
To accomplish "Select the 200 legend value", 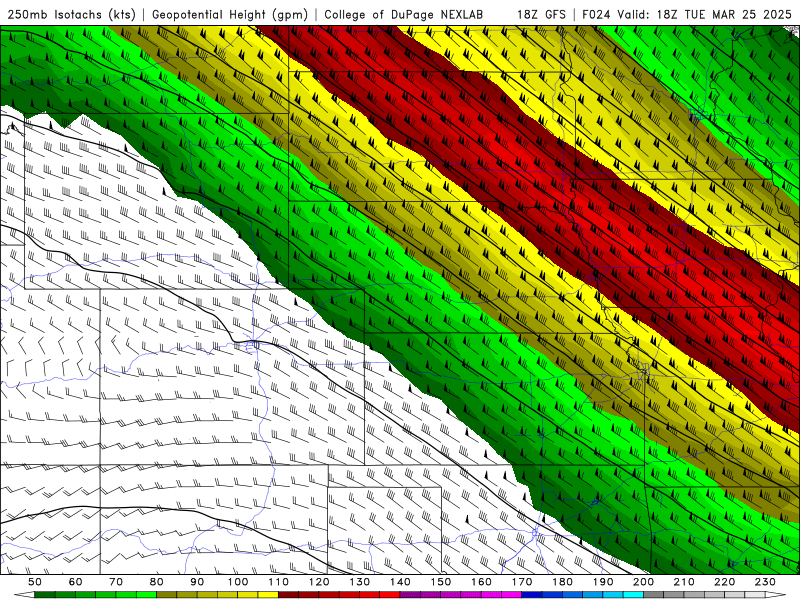I will pos(643,582).
